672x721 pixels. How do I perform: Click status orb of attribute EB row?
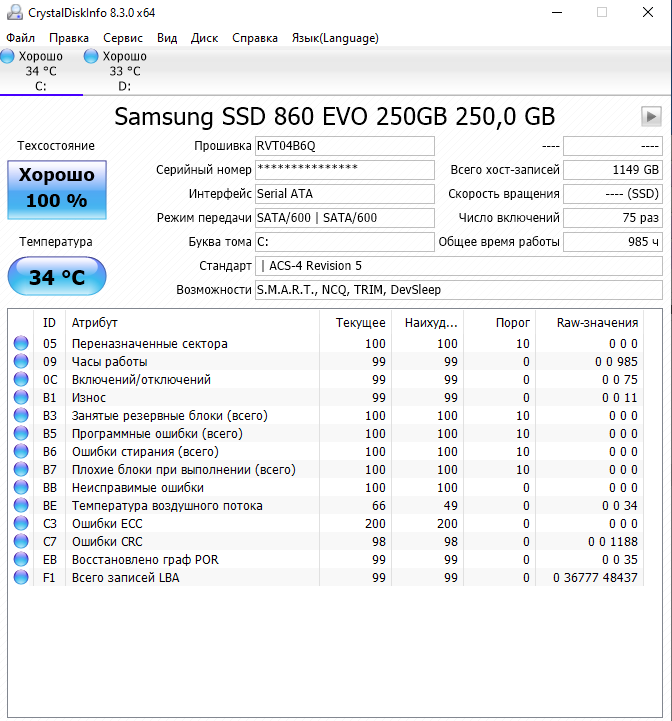[21, 559]
